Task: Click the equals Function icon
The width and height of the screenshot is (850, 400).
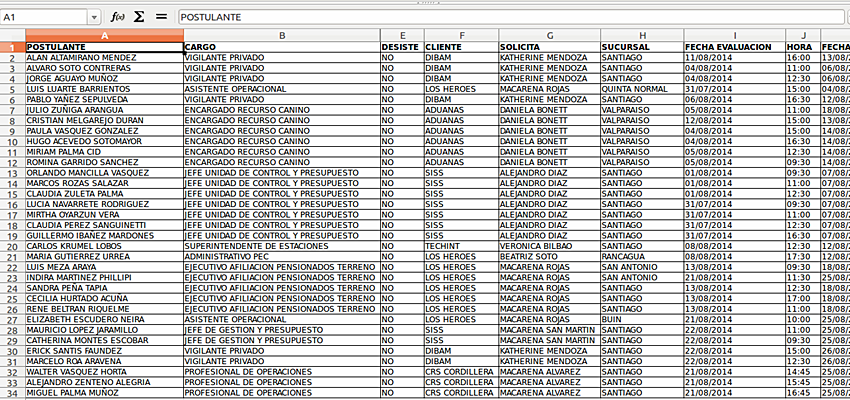Action: tap(161, 17)
